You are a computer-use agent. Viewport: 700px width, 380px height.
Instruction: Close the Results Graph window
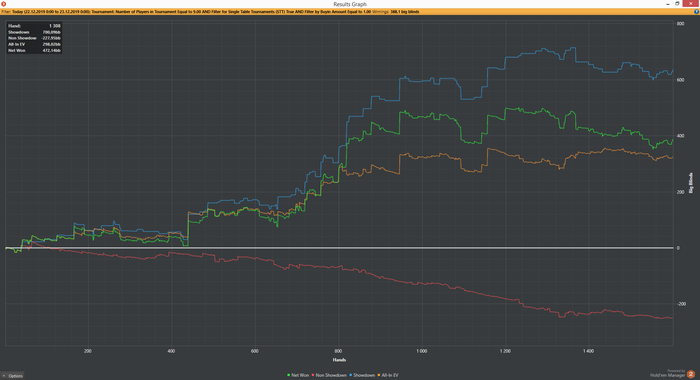(x=690, y=4)
